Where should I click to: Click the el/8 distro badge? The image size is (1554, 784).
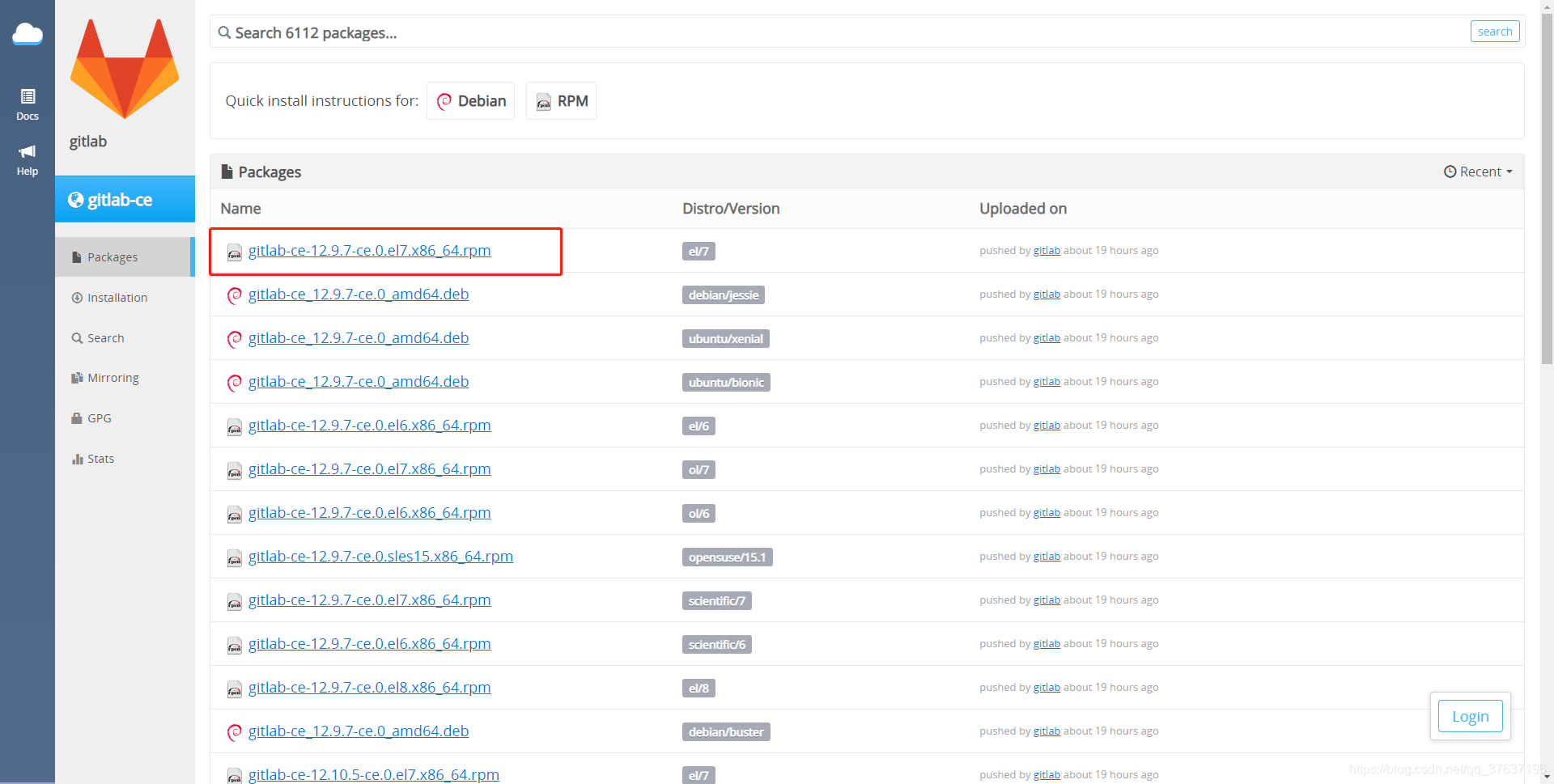pos(698,689)
